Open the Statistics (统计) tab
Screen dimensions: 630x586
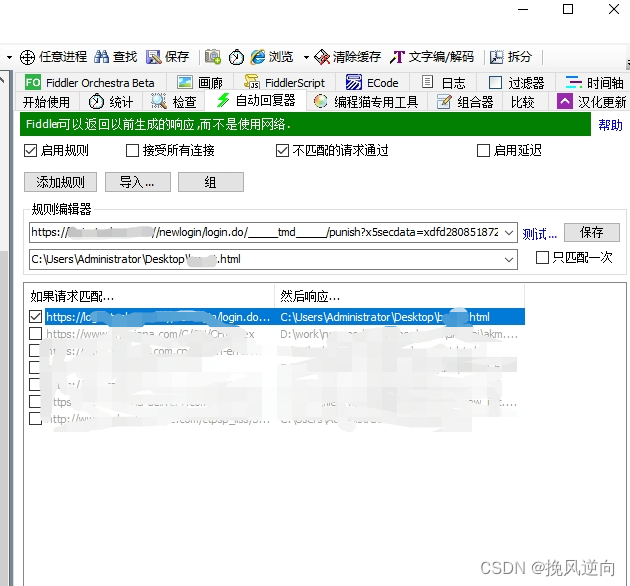coord(111,102)
